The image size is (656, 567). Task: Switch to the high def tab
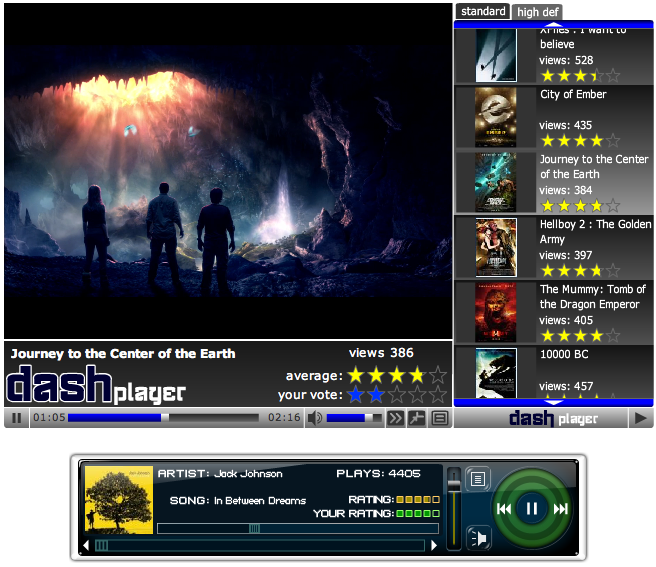point(537,12)
